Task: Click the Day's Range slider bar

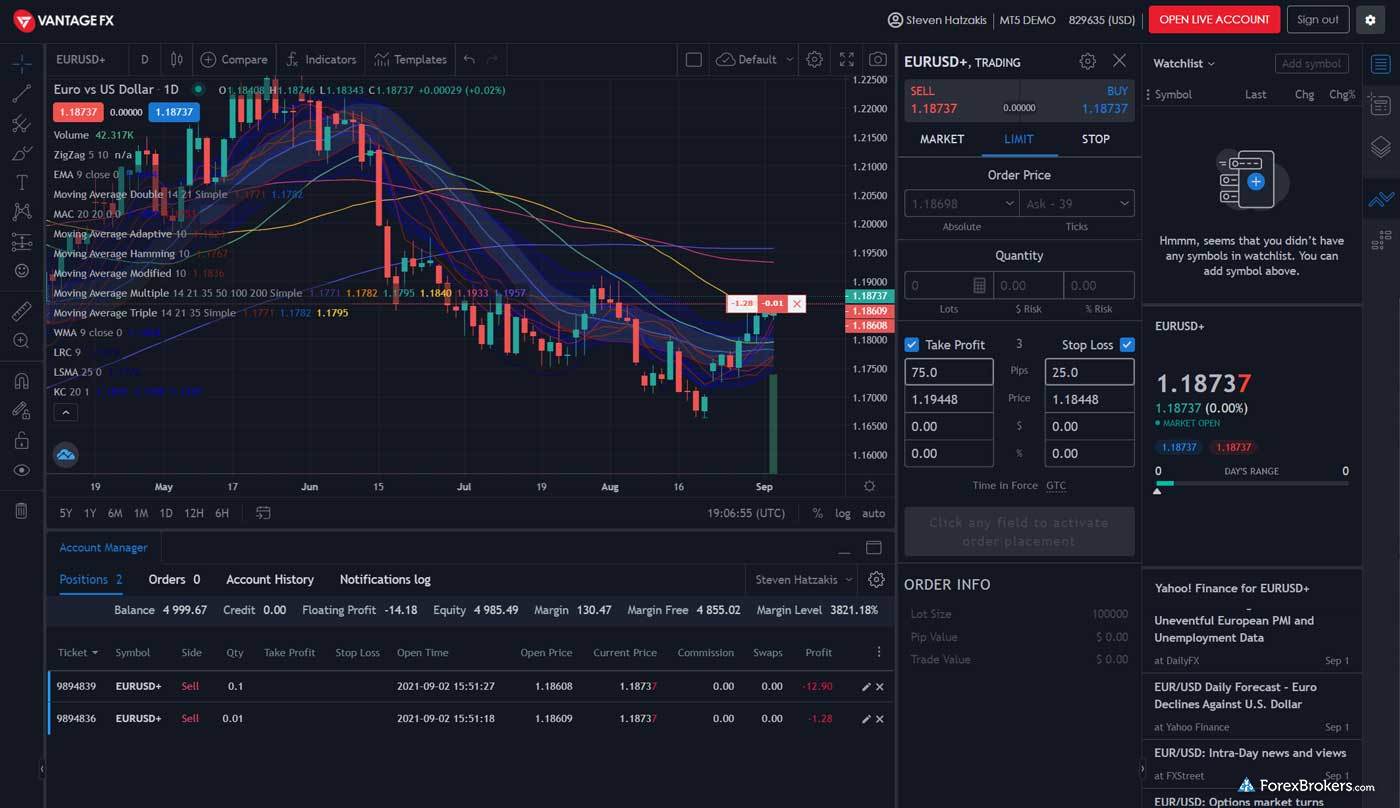Action: point(1251,484)
